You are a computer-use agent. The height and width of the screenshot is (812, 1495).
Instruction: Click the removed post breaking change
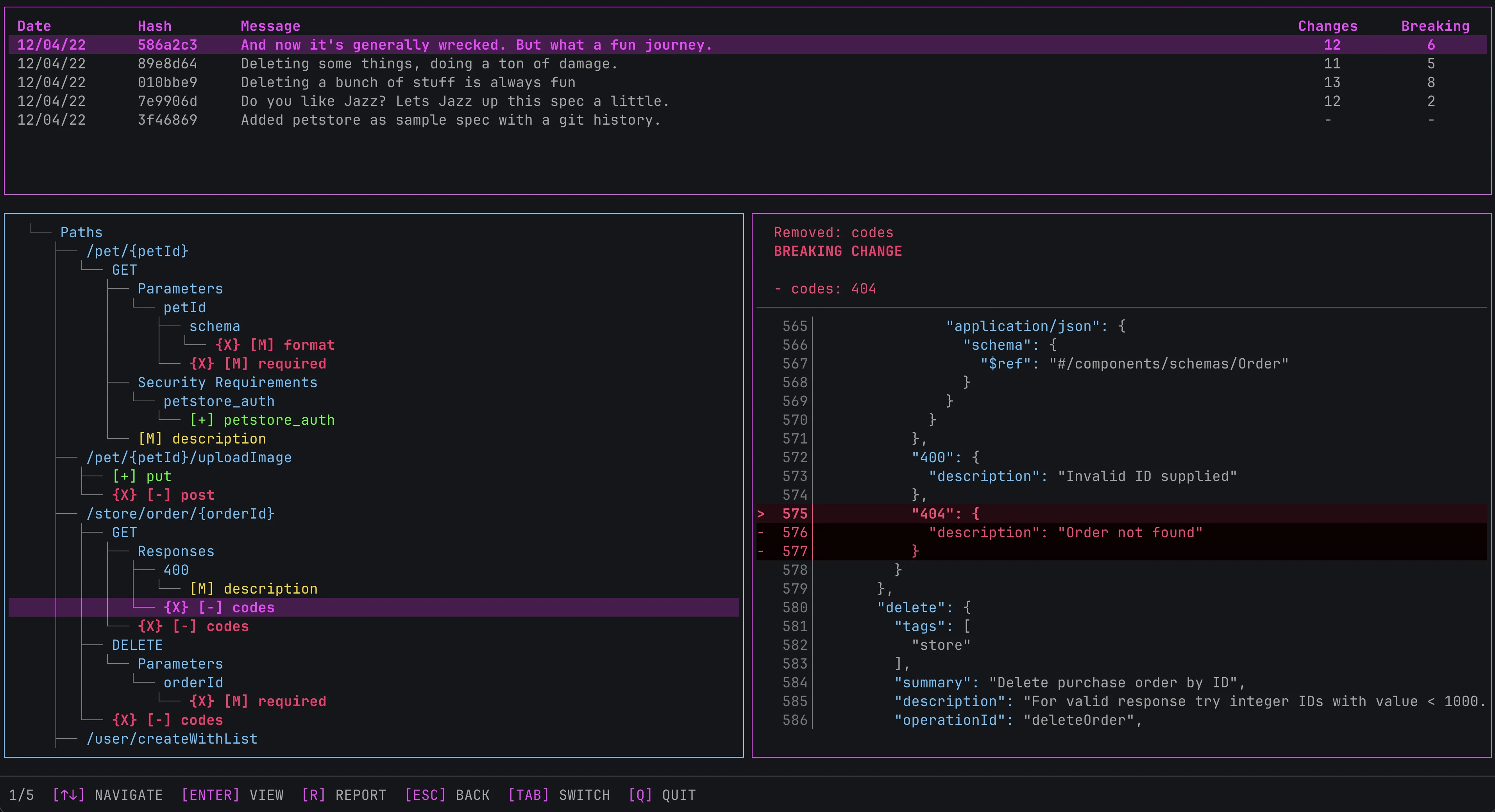click(164, 495)
